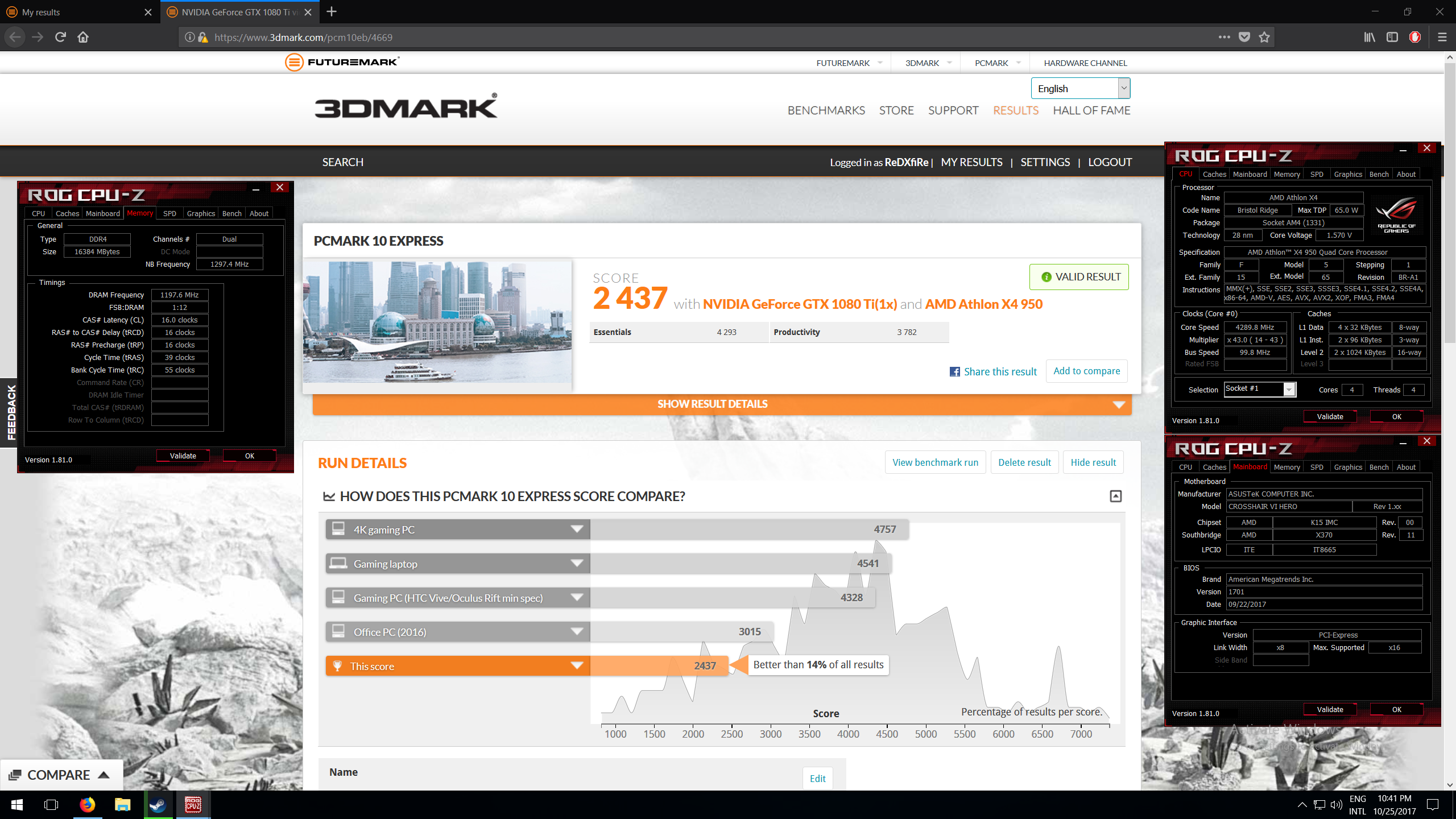This screenshot has width=1456, height=819.
Task: Open the Pocket save icon
Action: coord(1244,37)
